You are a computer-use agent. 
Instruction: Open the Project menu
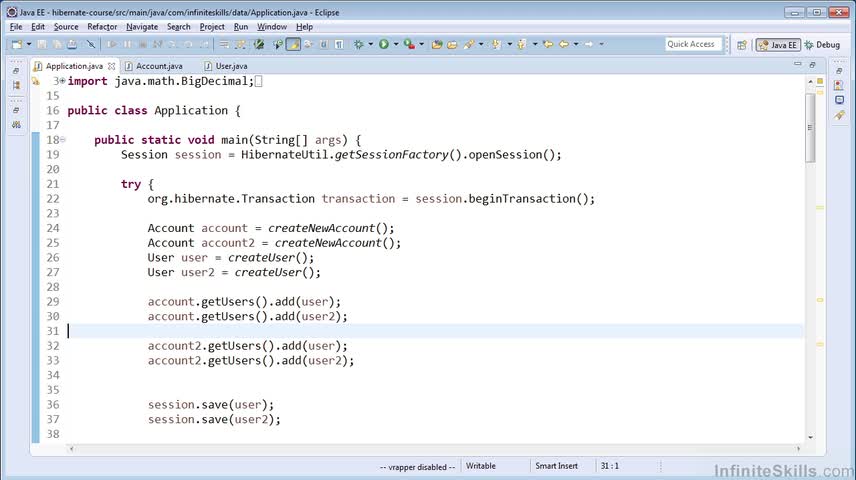click(x=212, y=27)
